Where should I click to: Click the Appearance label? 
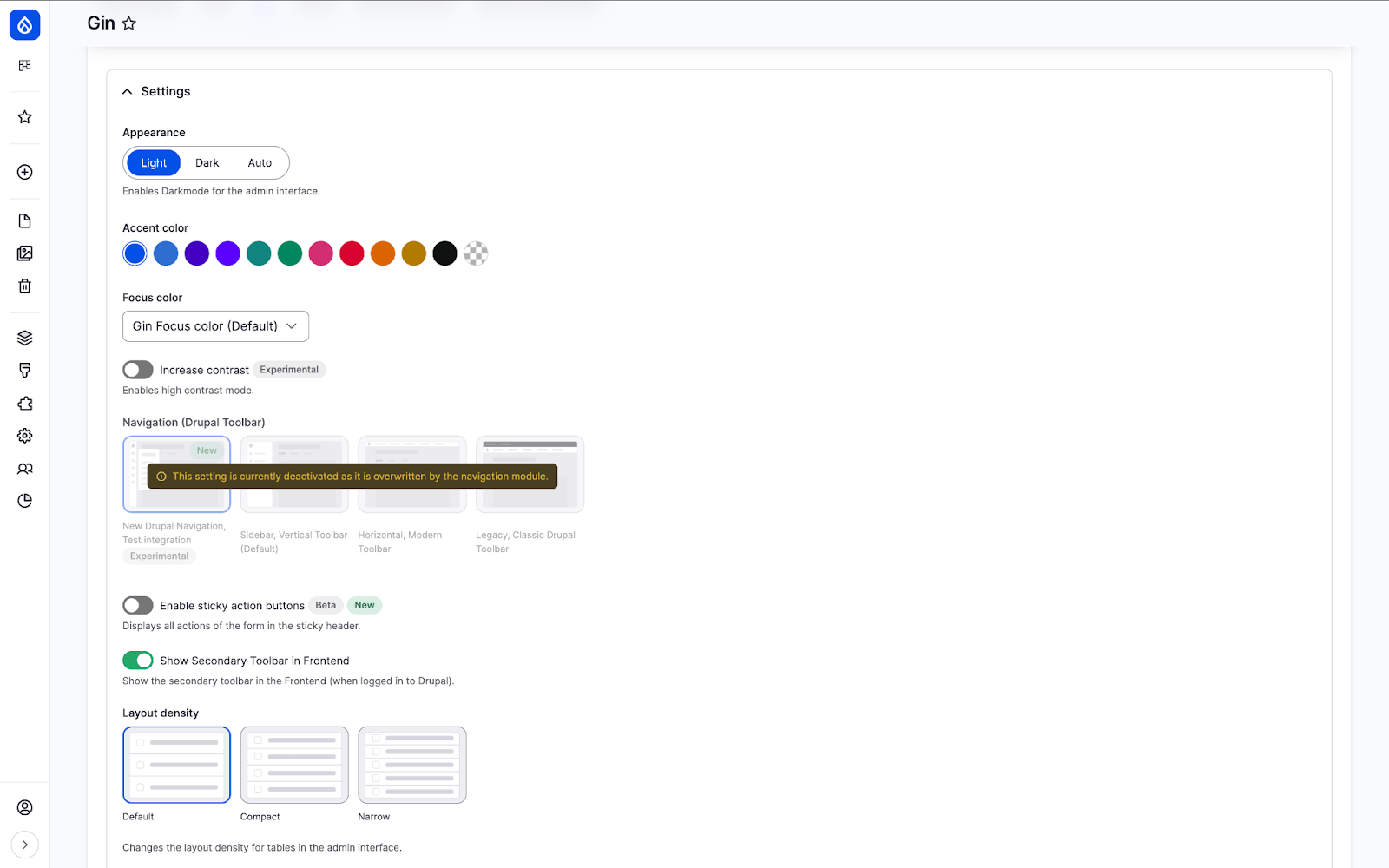tap(154, 133)
